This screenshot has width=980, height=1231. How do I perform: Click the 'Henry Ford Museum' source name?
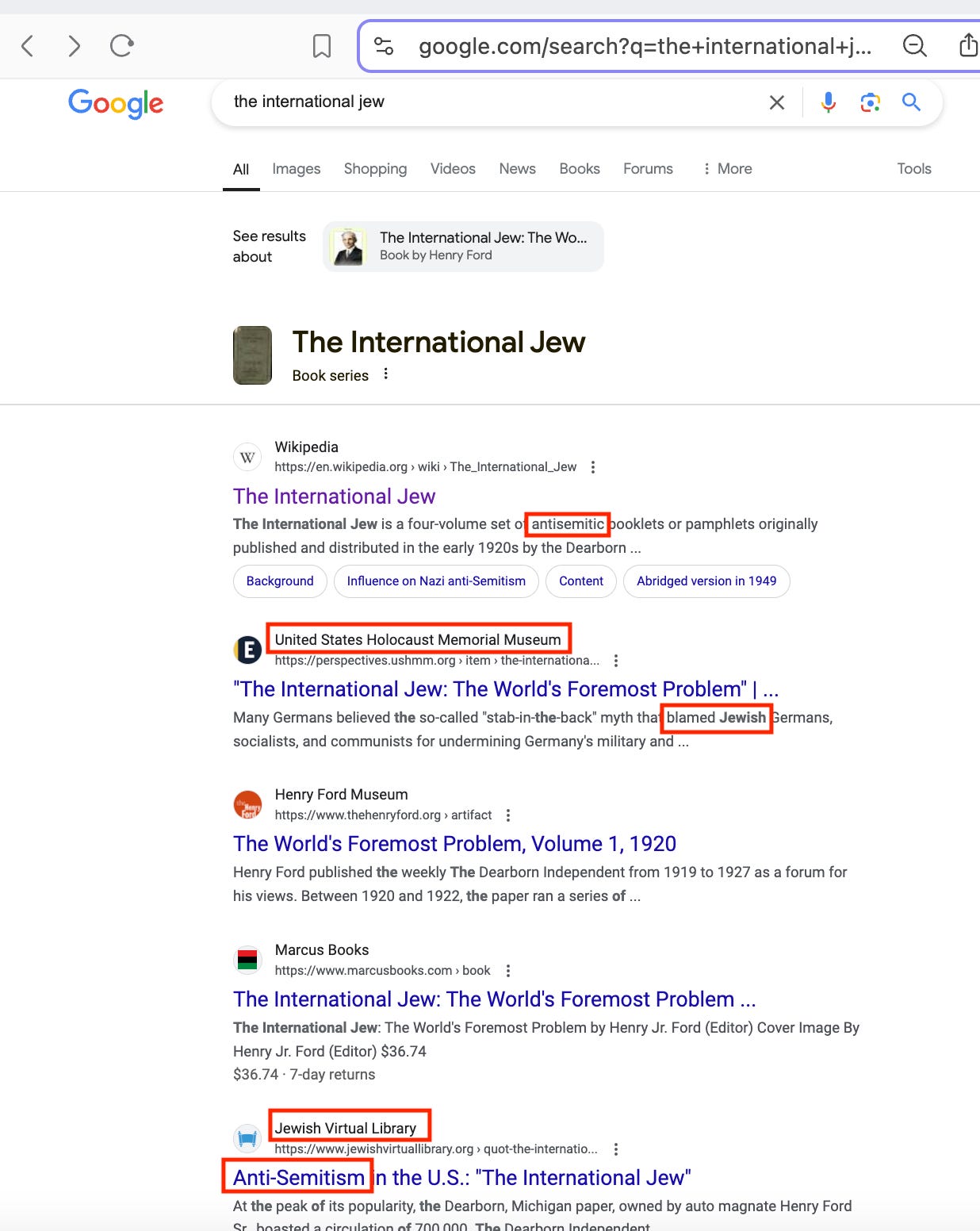tap(341, 795)
